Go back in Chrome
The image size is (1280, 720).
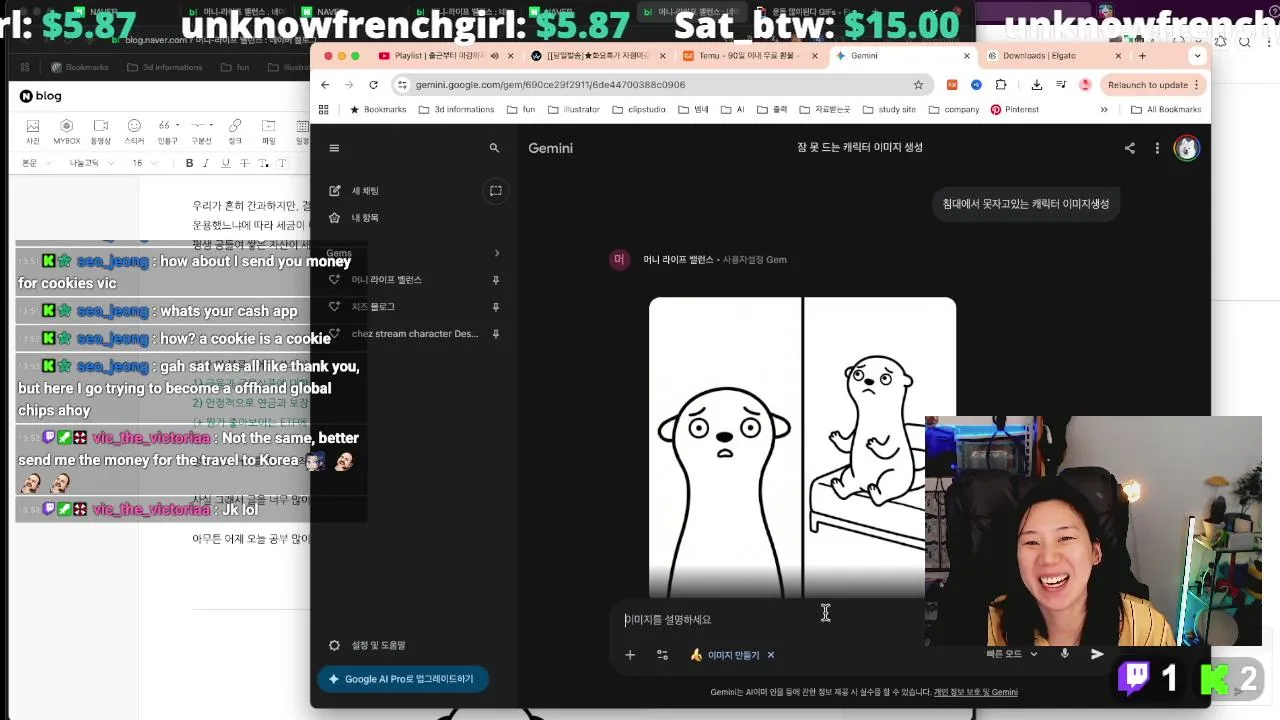326,85
